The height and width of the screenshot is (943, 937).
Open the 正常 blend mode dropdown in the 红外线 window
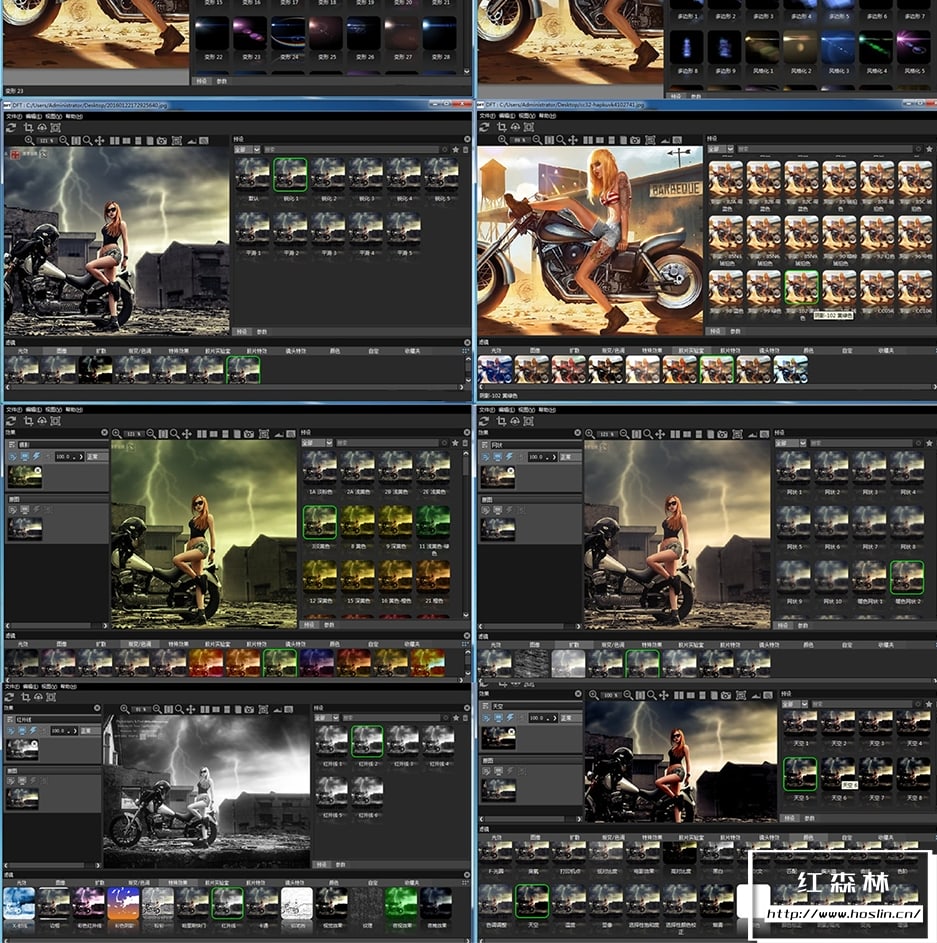pyautogui.click(x=90, y=731)
